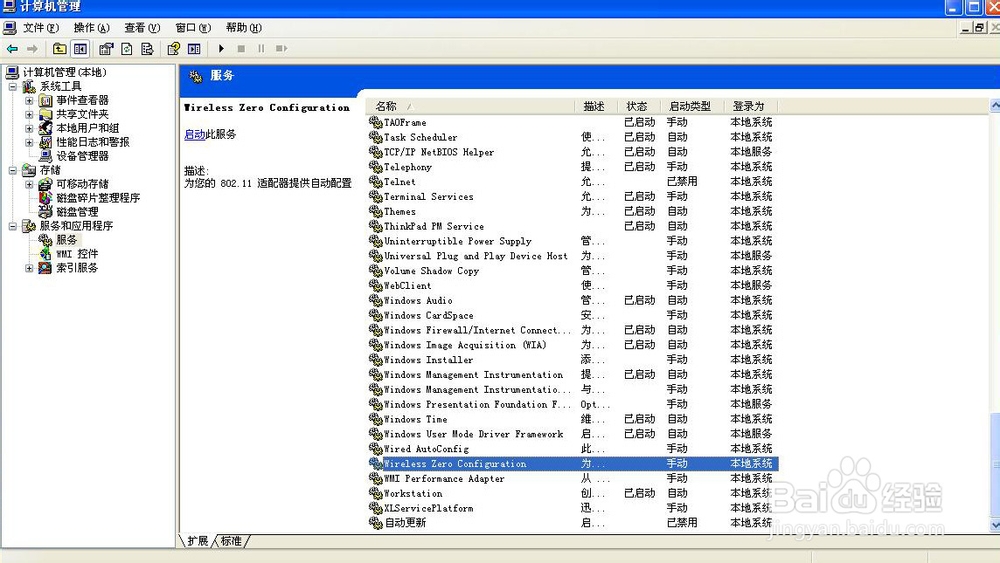Image resolution: width=1000 pixels, height=563 pixels.
Task: Click the services list scroll down arrow
Action: click(x=995, y=525)
